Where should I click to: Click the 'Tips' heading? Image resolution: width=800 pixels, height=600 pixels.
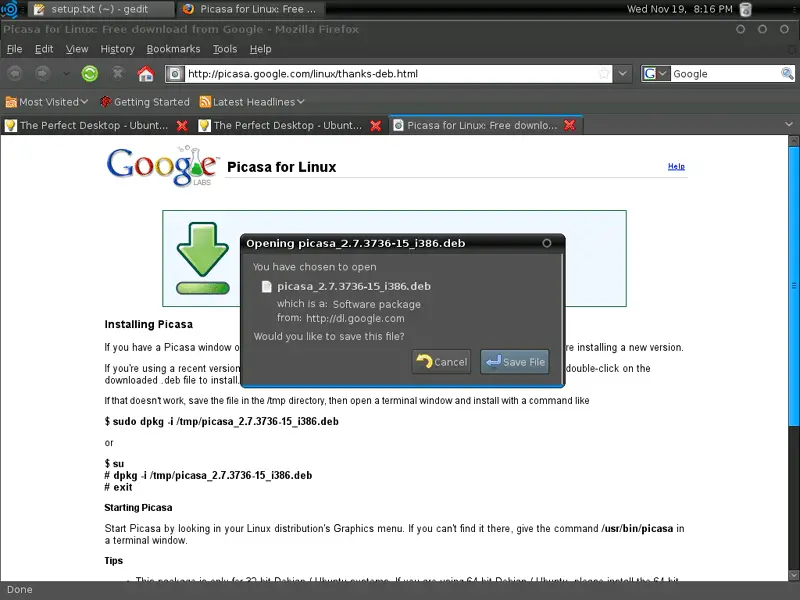(113, 561)
